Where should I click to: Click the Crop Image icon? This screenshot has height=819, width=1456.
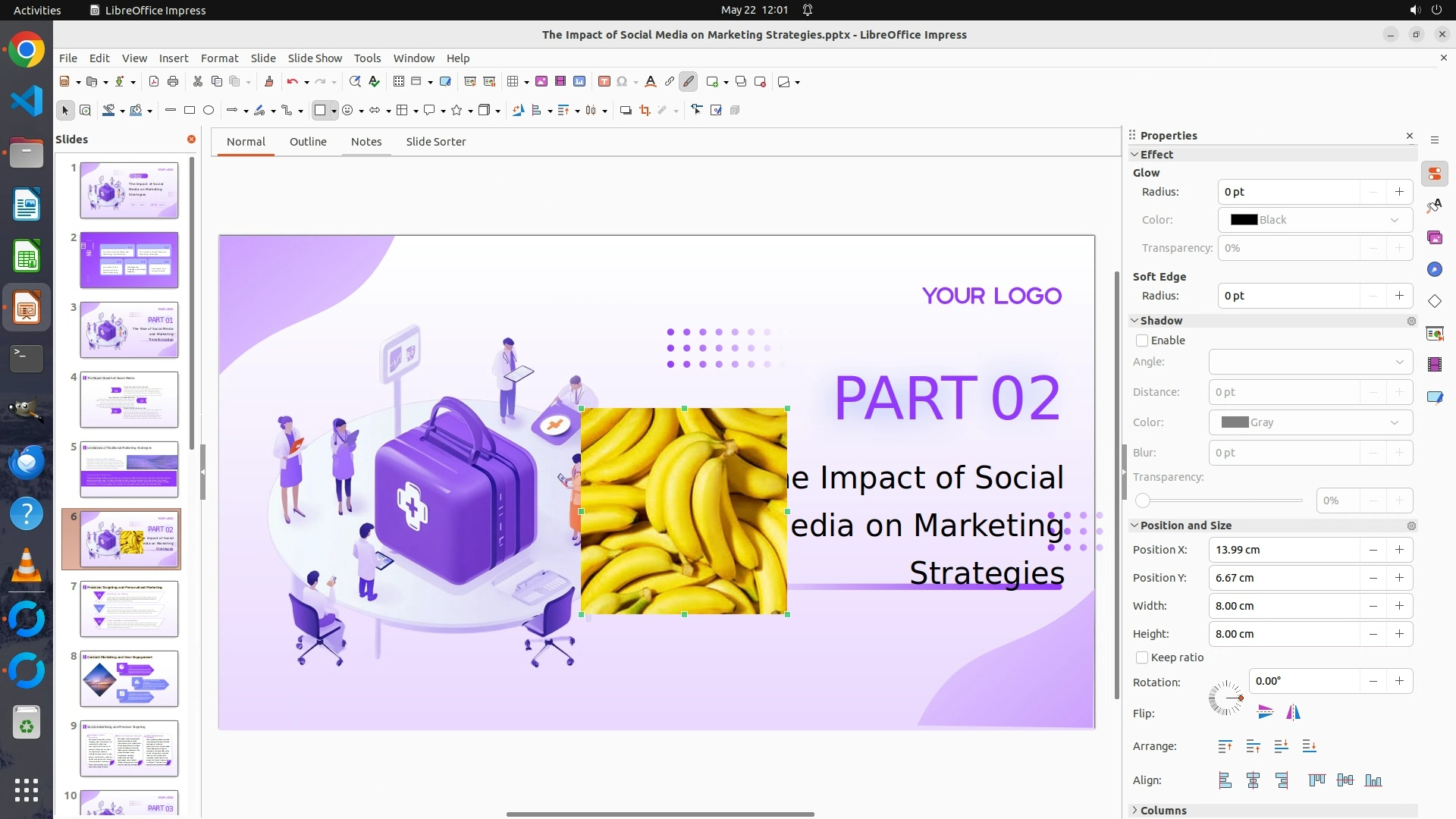(645, 111)
